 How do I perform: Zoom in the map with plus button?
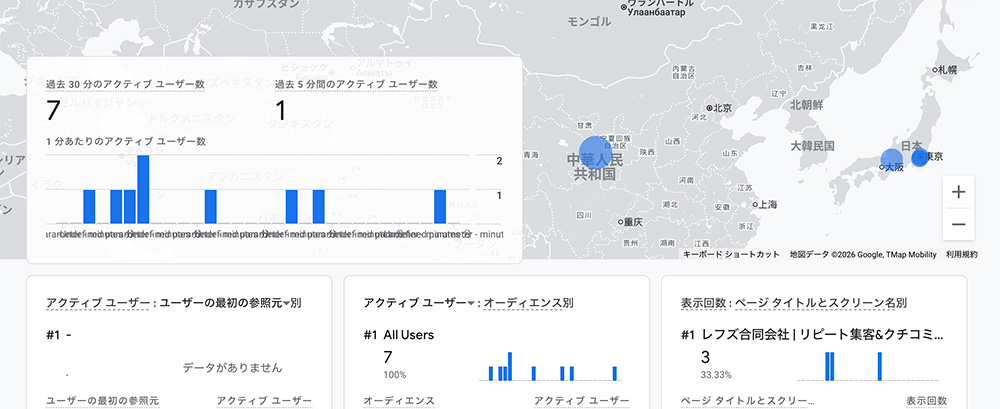pyautogui.click(x=959, y=192)
